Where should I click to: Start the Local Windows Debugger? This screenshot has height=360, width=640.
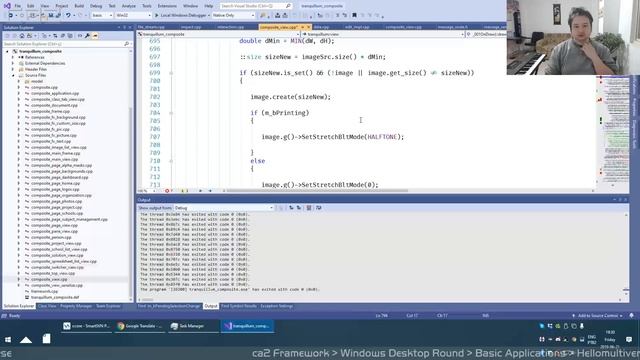[x=182, y=15]
